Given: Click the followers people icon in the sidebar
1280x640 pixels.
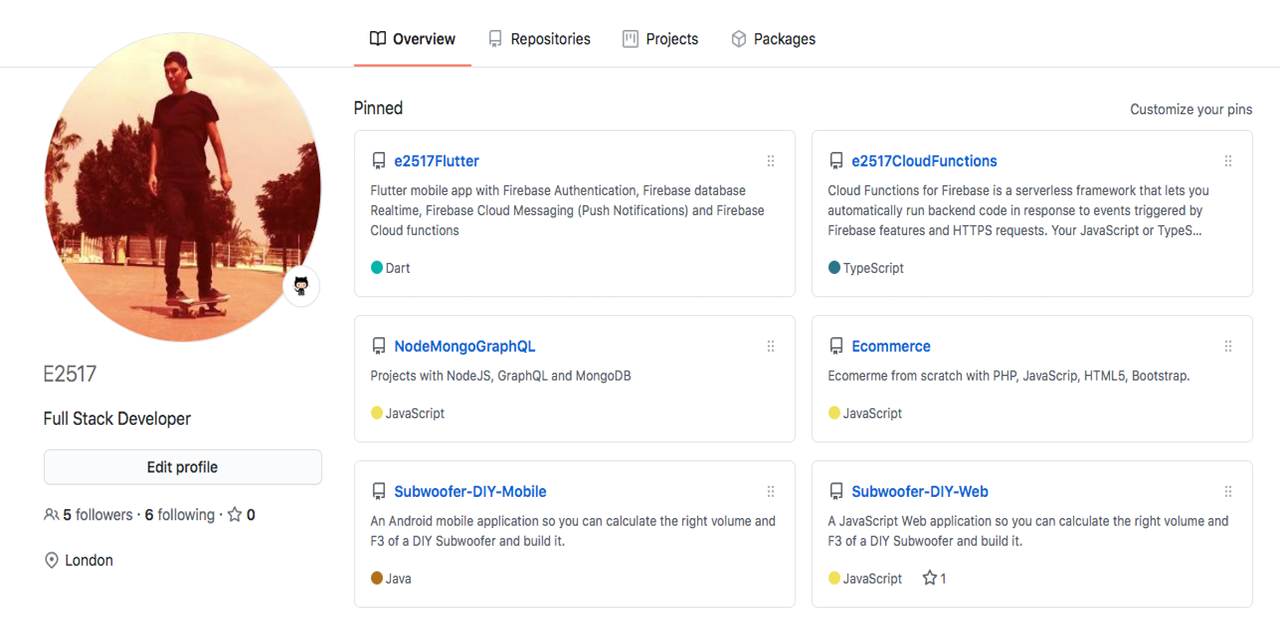Looking at the screenshot, I should tap(50, 514).
